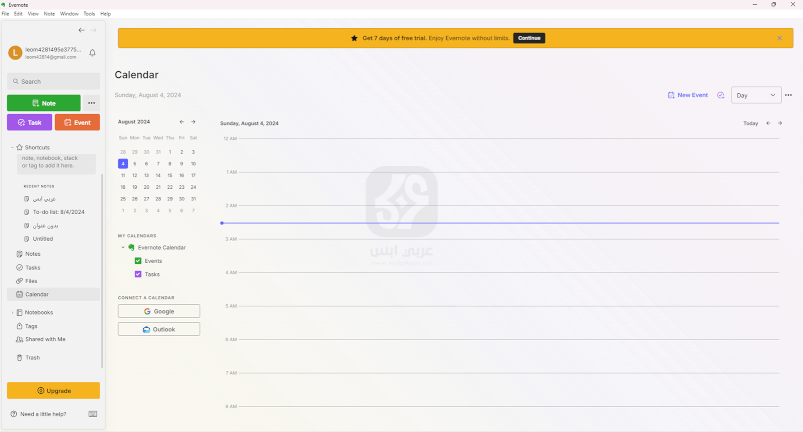
Task: Select August 4 in mini calendar
Action: 123,164
